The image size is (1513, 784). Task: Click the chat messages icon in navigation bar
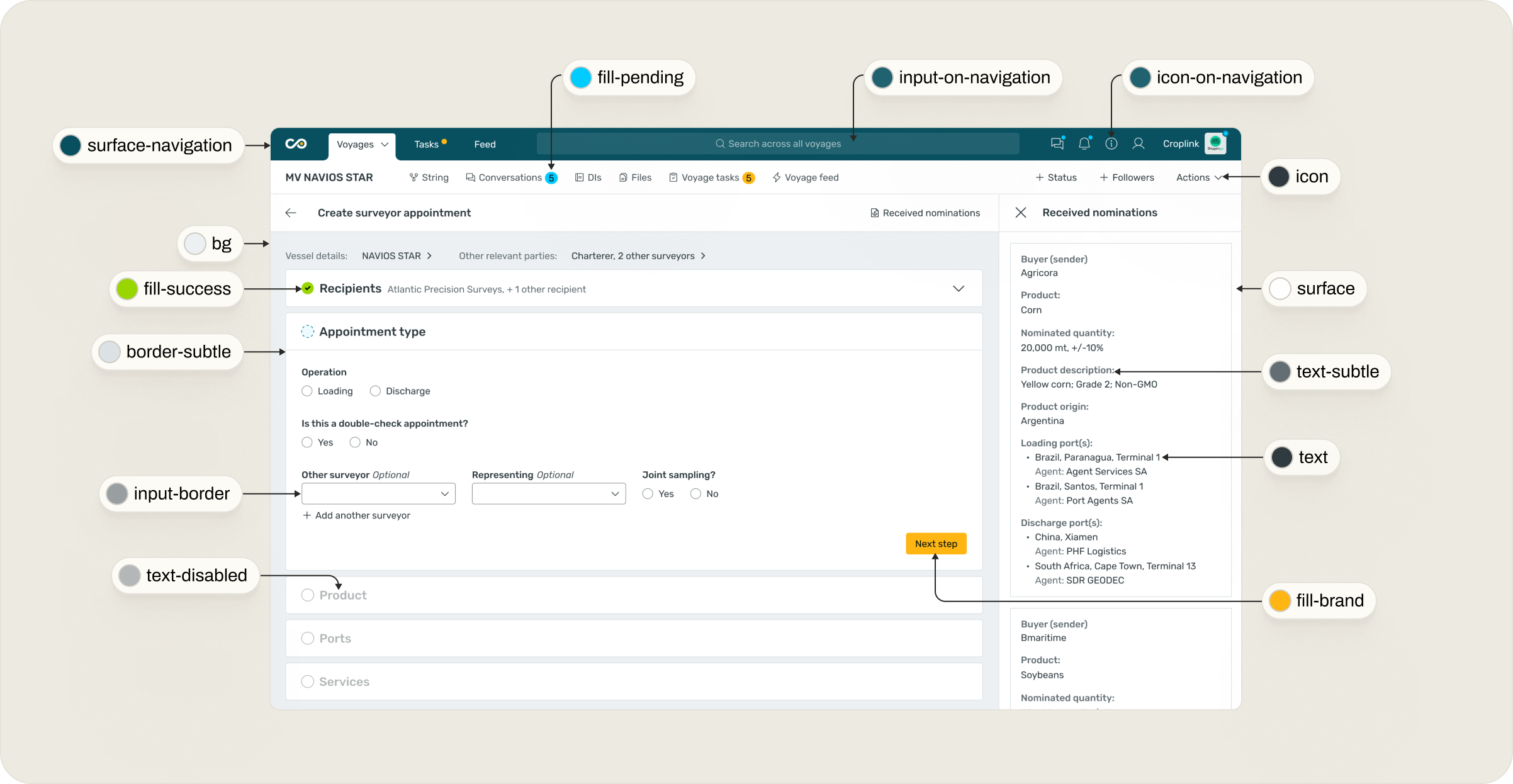coord(1057,144)
